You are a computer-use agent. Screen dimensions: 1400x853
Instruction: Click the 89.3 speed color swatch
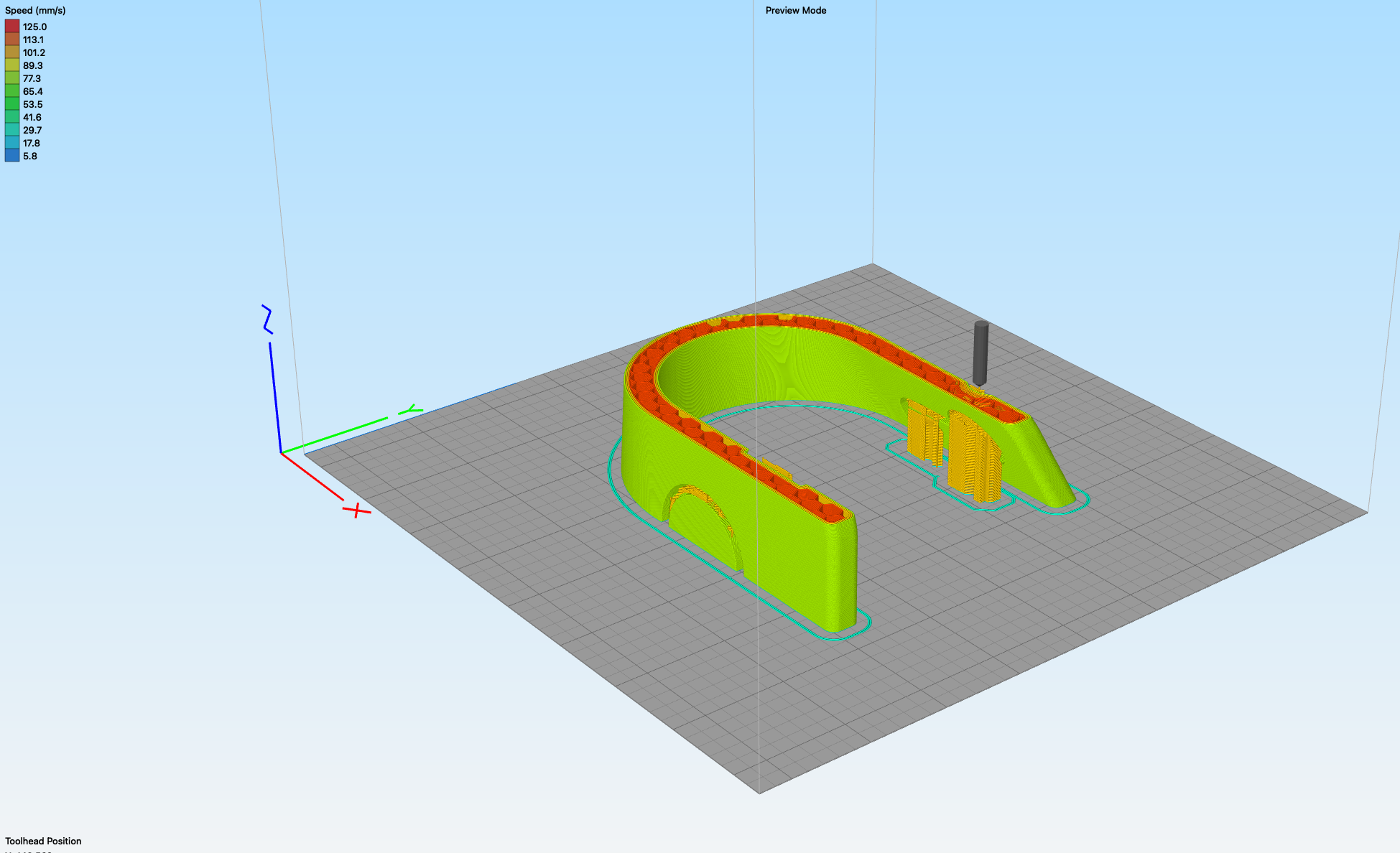(12, 65)
